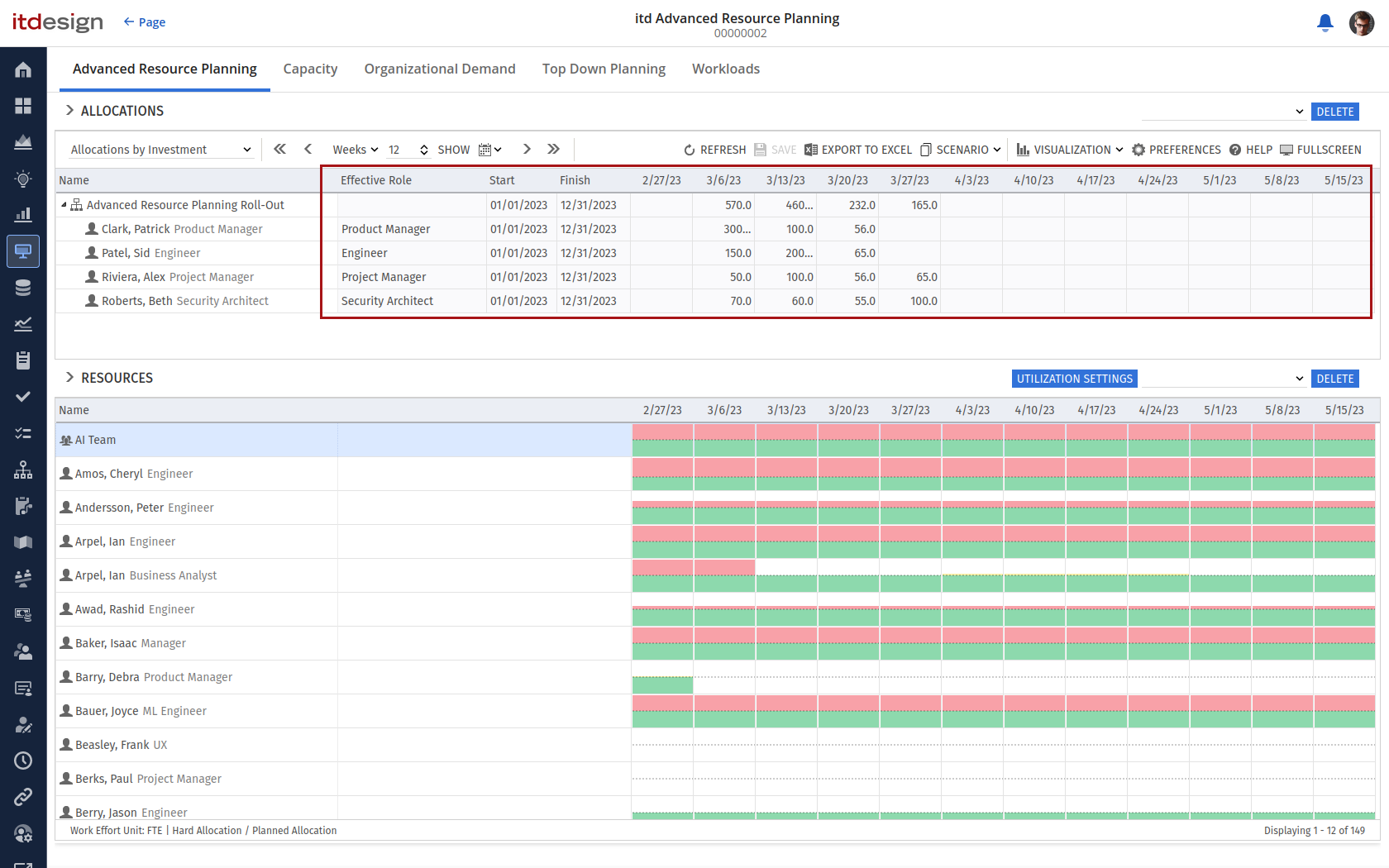Select Roberts, Beth allocation row

713,301
